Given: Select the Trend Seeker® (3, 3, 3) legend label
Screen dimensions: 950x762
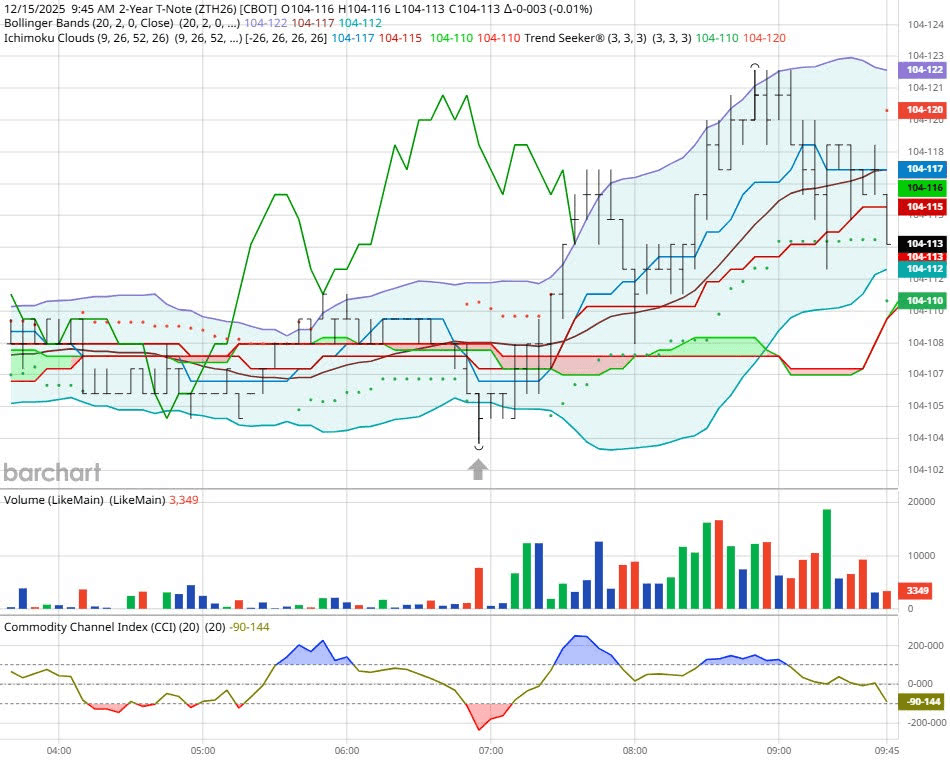Looking at the screenshot, I should [585, 38].
